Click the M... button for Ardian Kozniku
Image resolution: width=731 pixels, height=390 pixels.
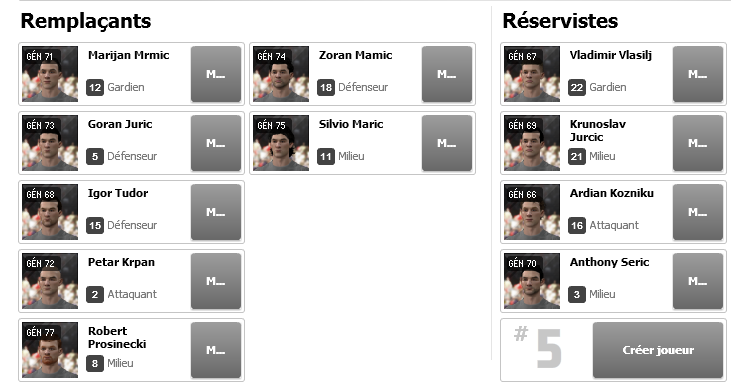pyautogui.click(x=697, y=212)
